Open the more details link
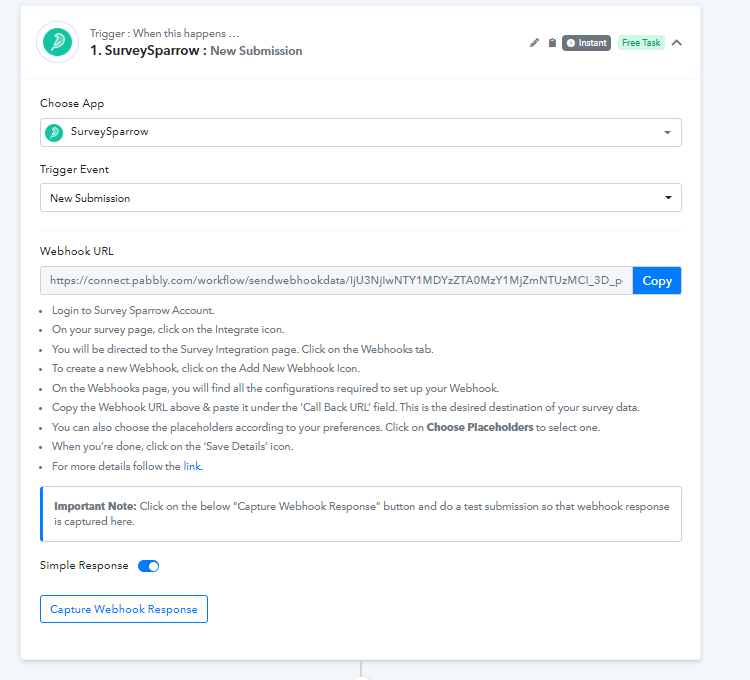This screenshot has width=750, height=680. pyautogui.click(x=192, y=466)
